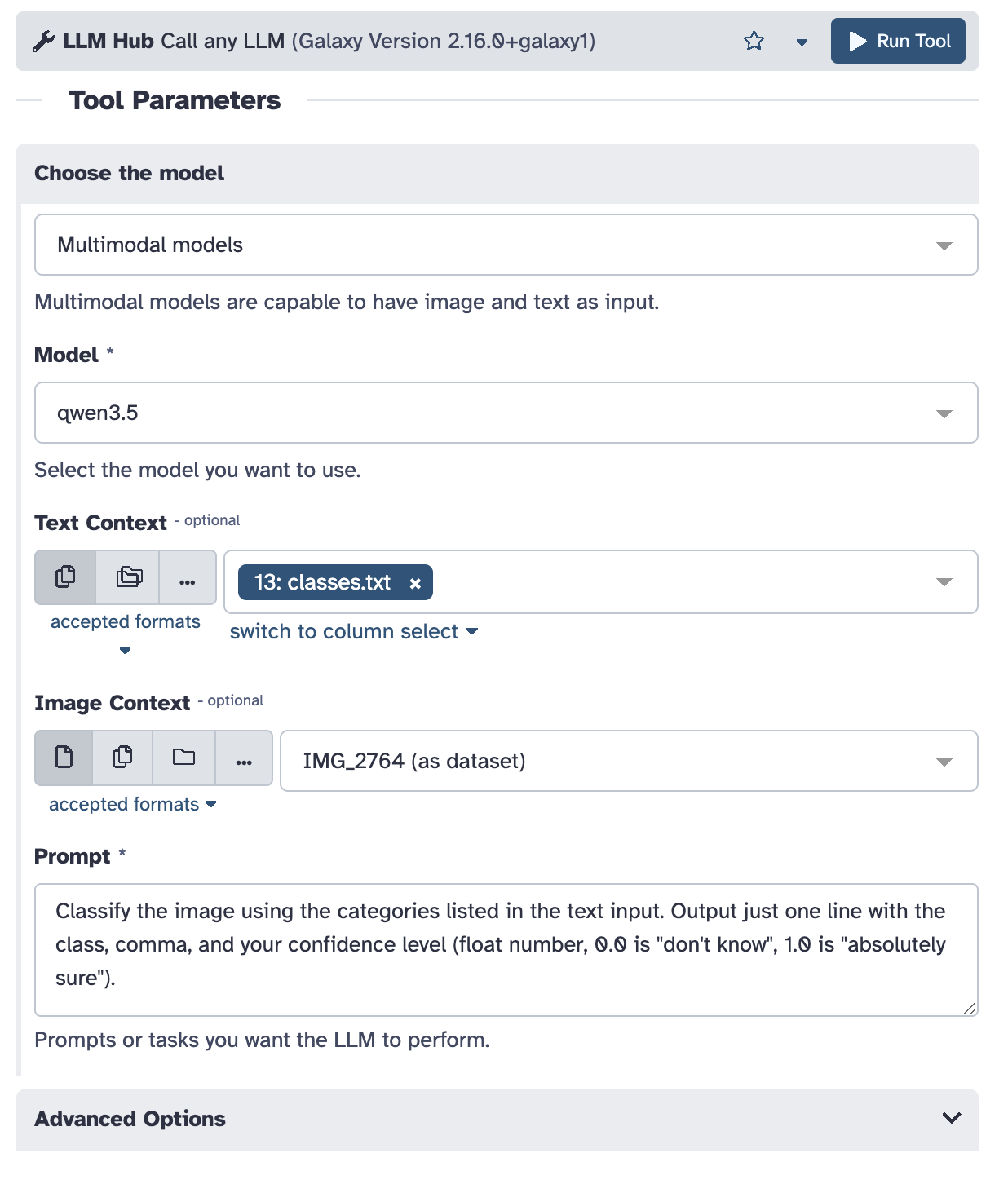Click the wrench icon beside LLM Hub
The image size is (1008, 1184).
tap(43, 41)
